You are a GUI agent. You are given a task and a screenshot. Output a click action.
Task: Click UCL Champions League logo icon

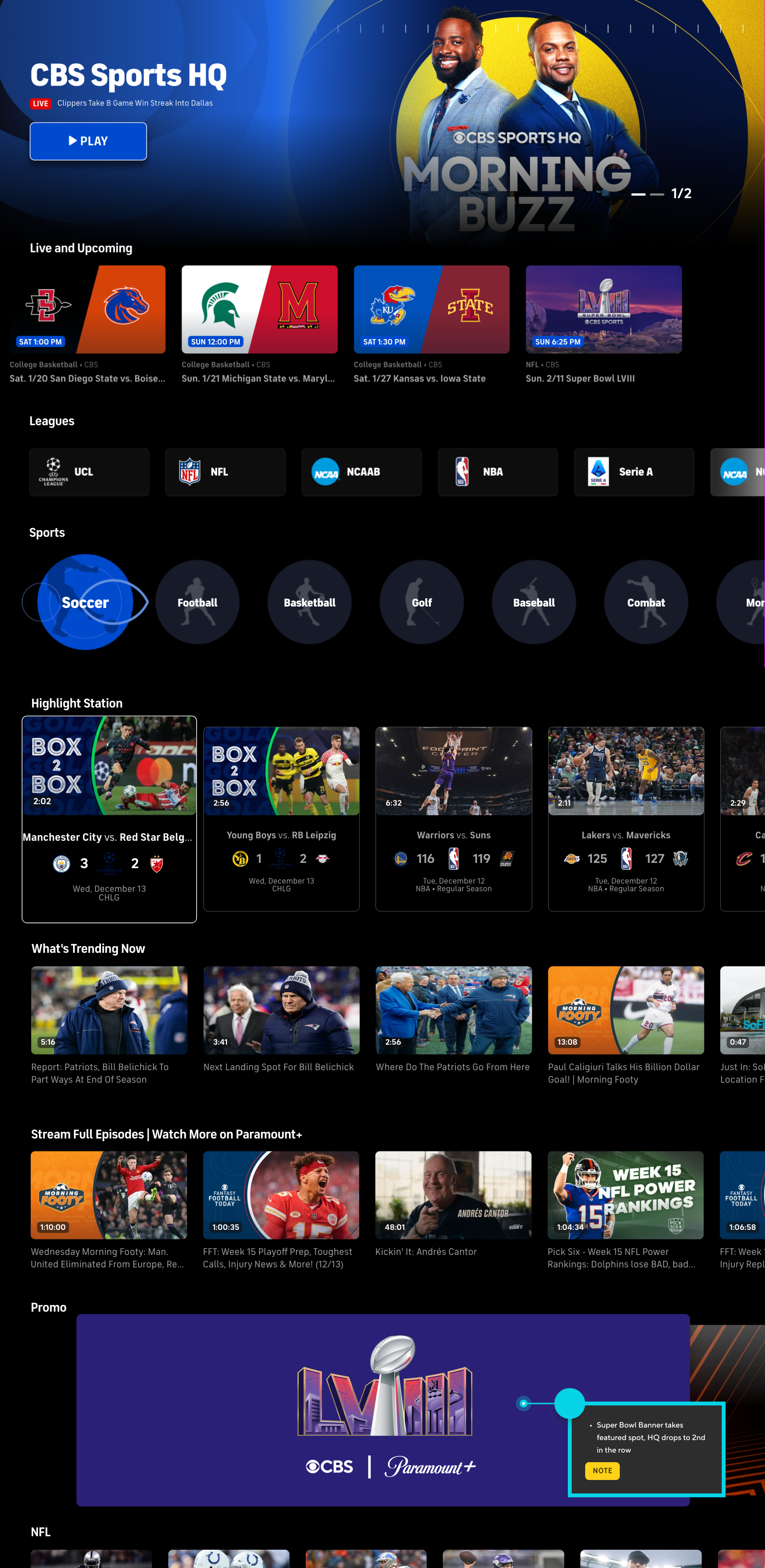coord(53,472)
